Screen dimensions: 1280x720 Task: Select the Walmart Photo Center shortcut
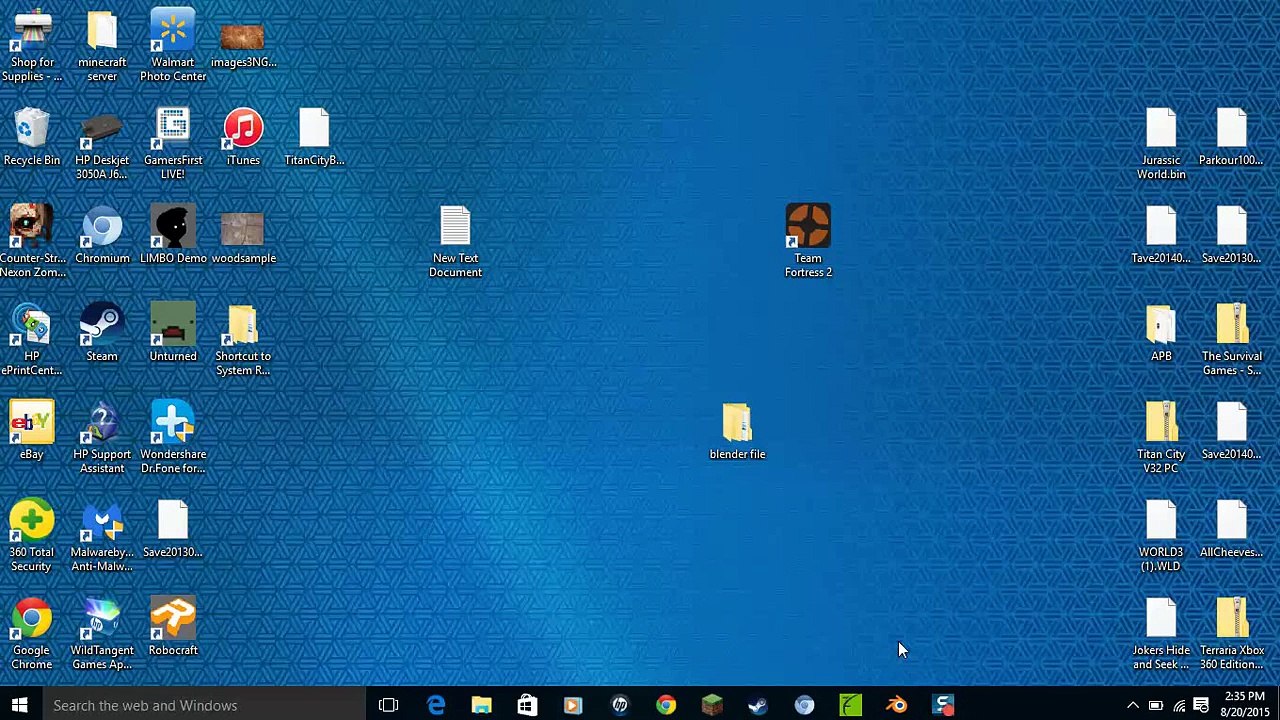(x=173, y=47)
